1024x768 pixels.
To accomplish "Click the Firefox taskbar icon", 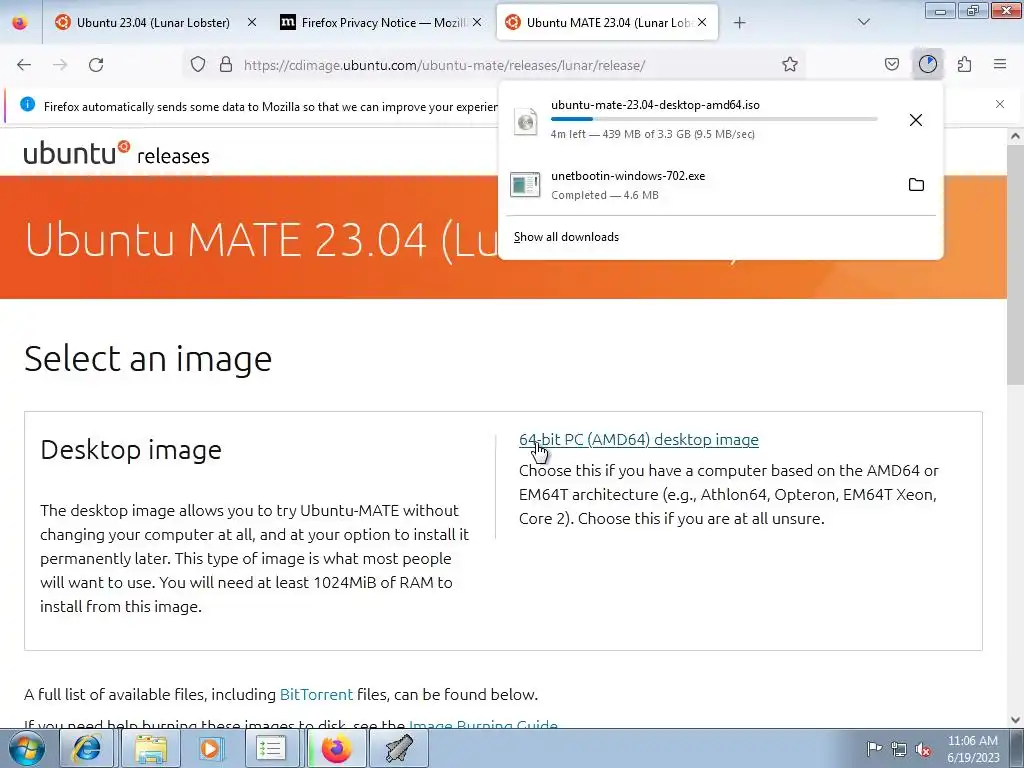I will [336, 748].
